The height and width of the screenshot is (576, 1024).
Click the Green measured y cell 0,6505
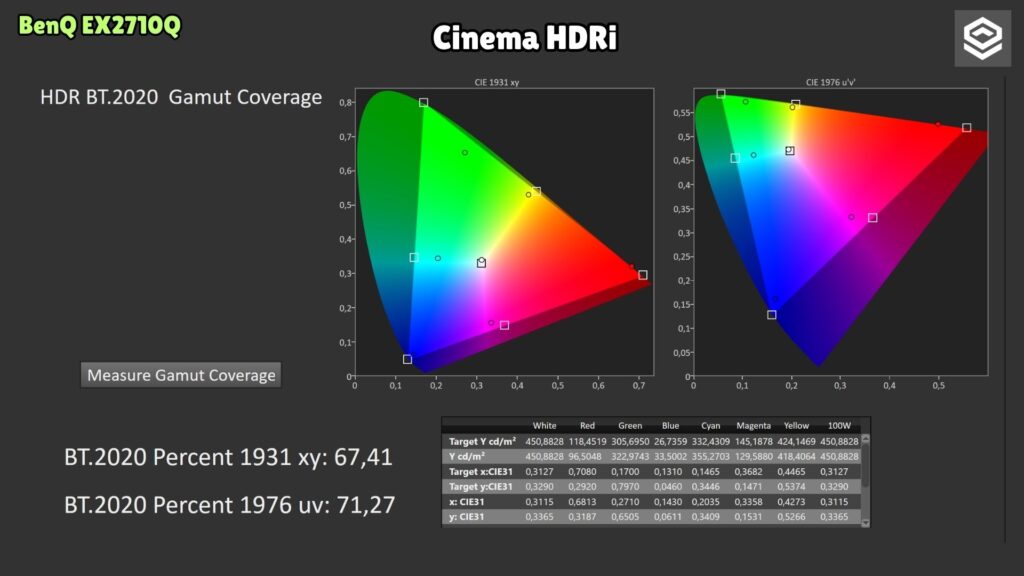click(x=625, y=517)
